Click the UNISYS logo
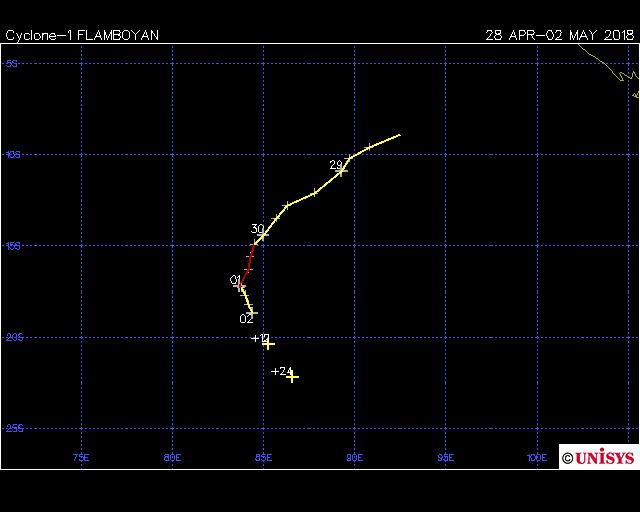 pos(598,458)
